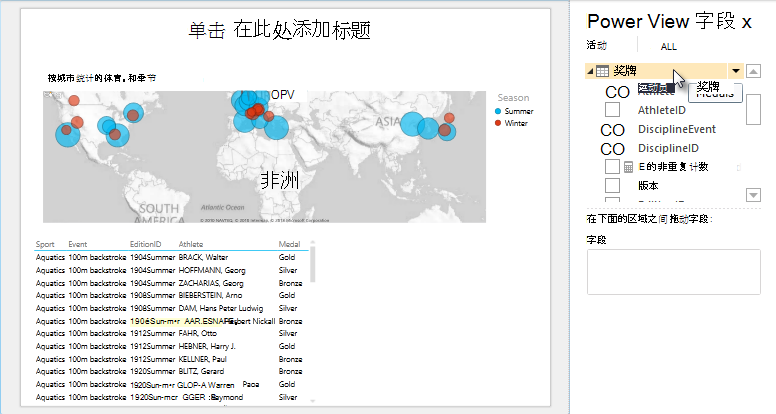This screenshot has height=414, width=776.
Task: Open the 奖牌 table dropdown arrow
Action: (x=736, y=71)
